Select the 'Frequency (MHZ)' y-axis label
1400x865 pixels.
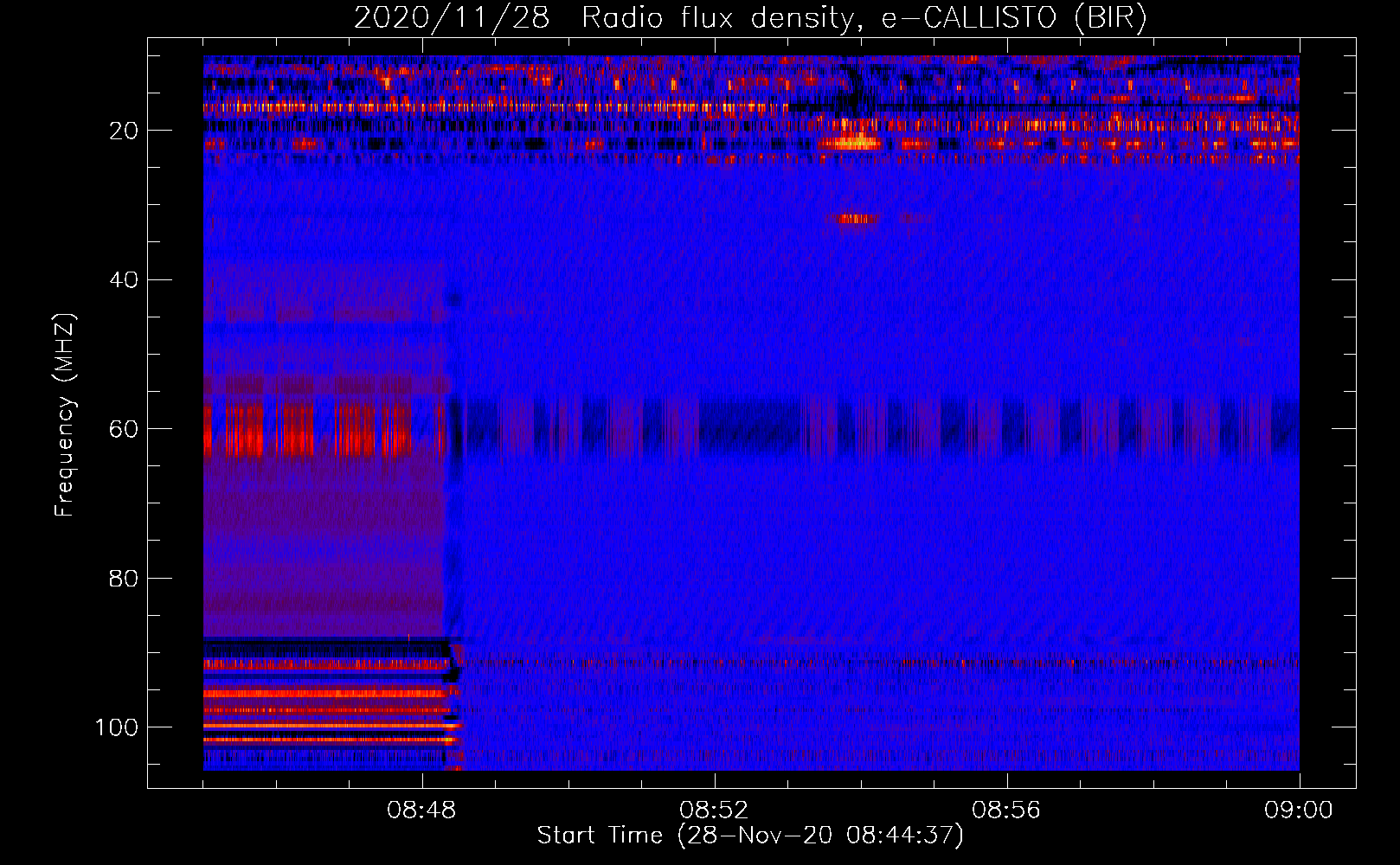pyautogui.click(x=65, y=415)
